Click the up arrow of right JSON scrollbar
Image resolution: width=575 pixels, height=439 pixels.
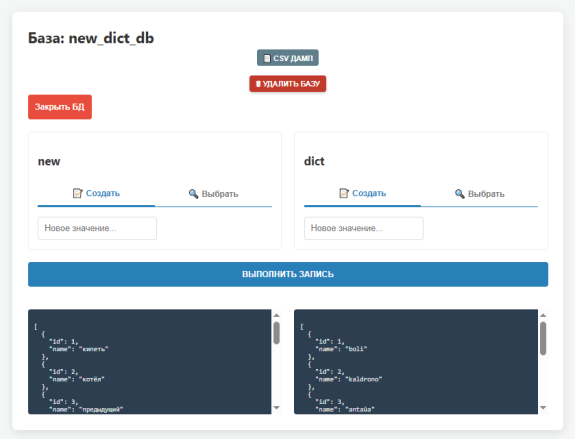pyautogui.click(x=543, y=315)
